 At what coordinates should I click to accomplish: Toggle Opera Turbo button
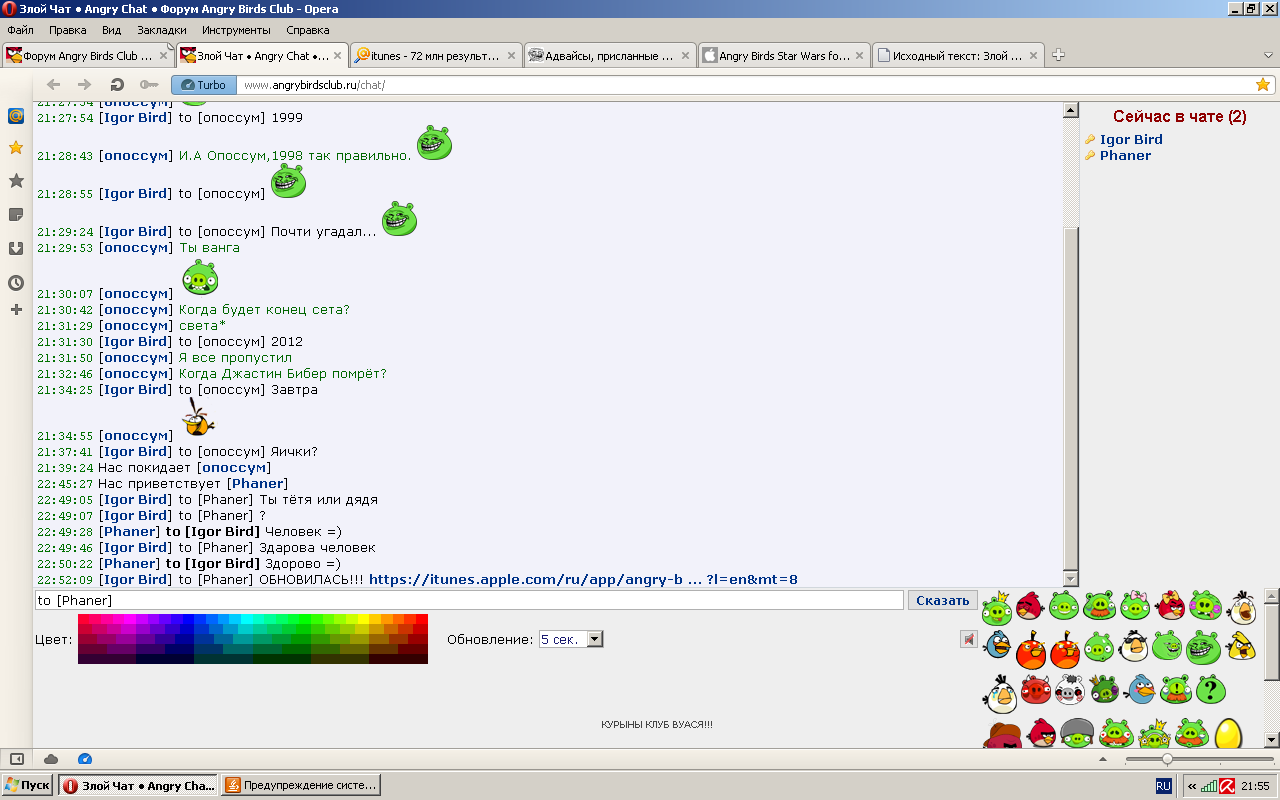204,85
